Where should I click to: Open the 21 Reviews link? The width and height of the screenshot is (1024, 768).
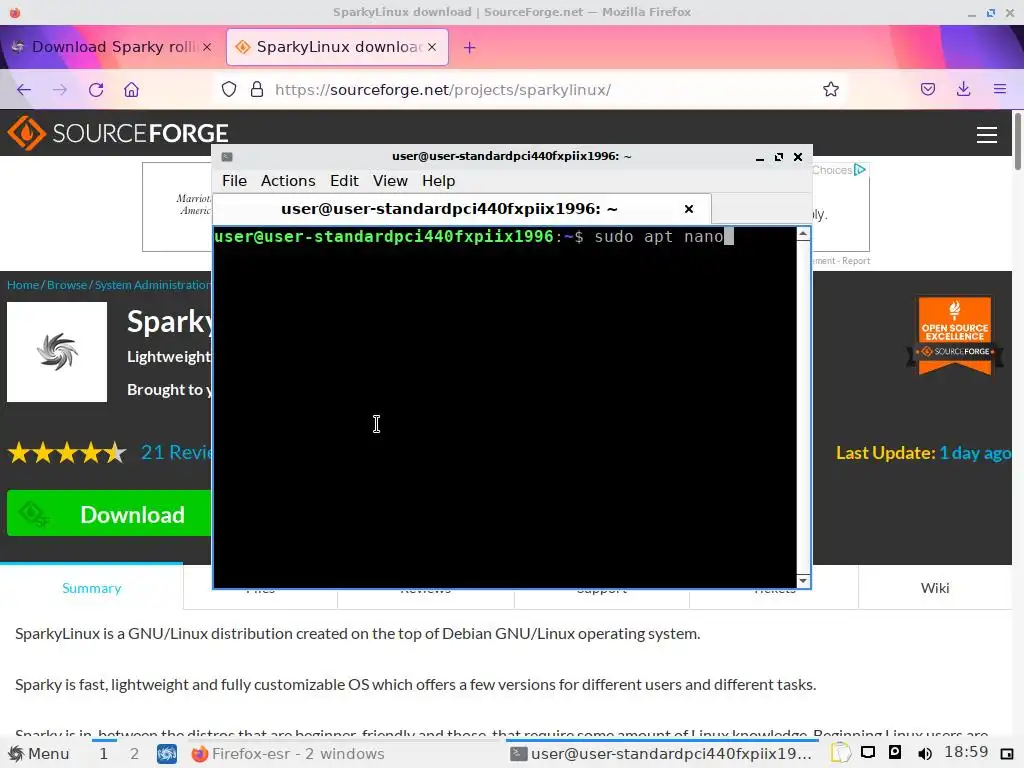(176, 452)
